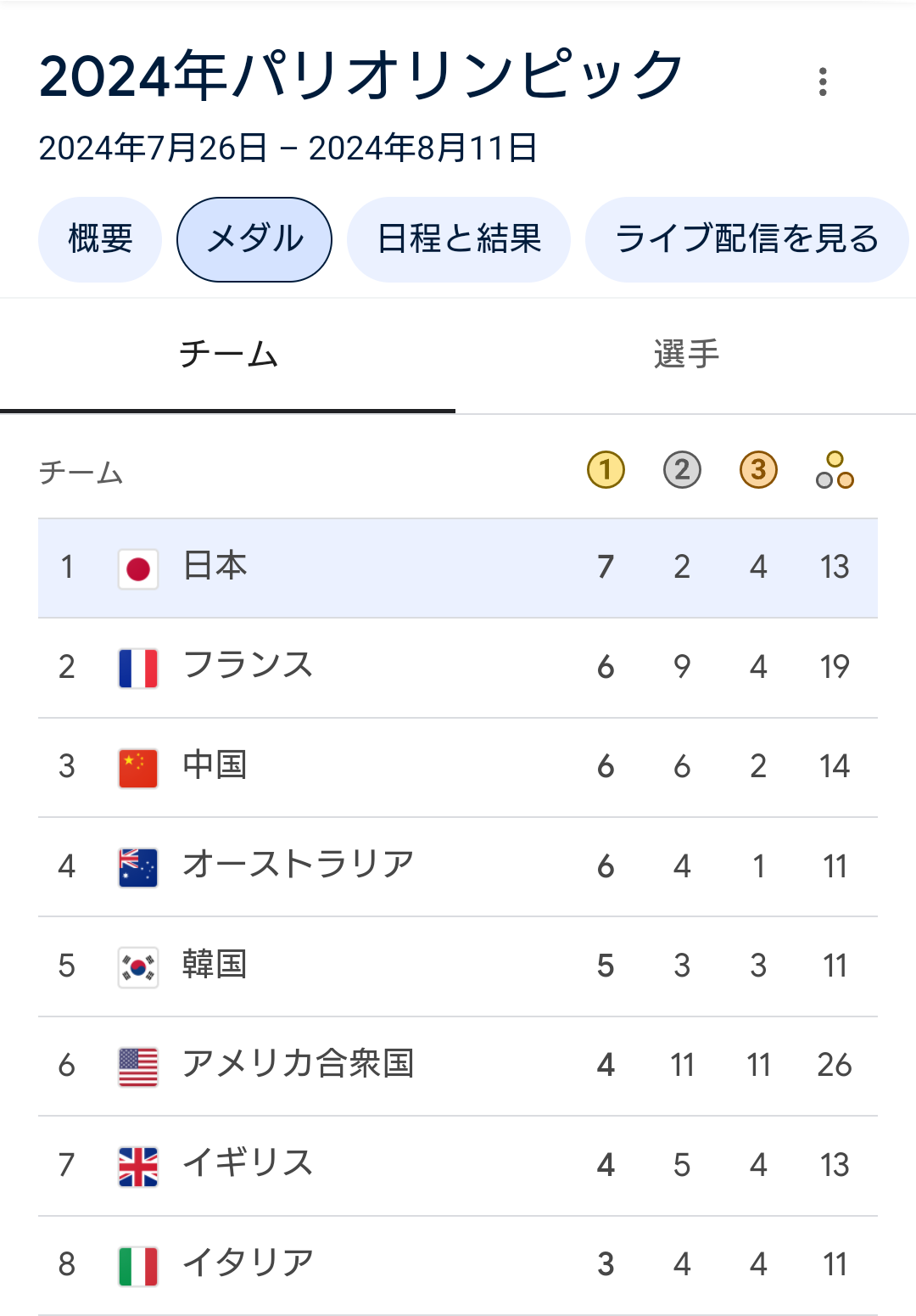Open the 概要 overview chip

click(100, 239)
